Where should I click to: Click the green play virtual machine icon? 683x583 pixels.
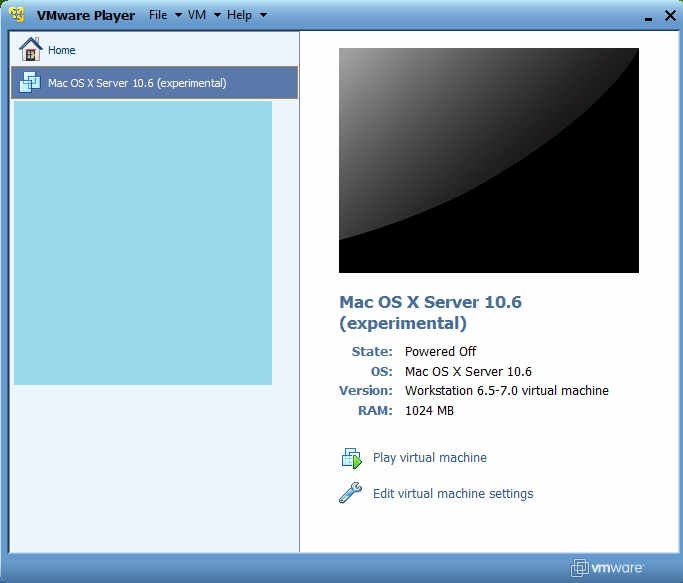coord(352,458)
